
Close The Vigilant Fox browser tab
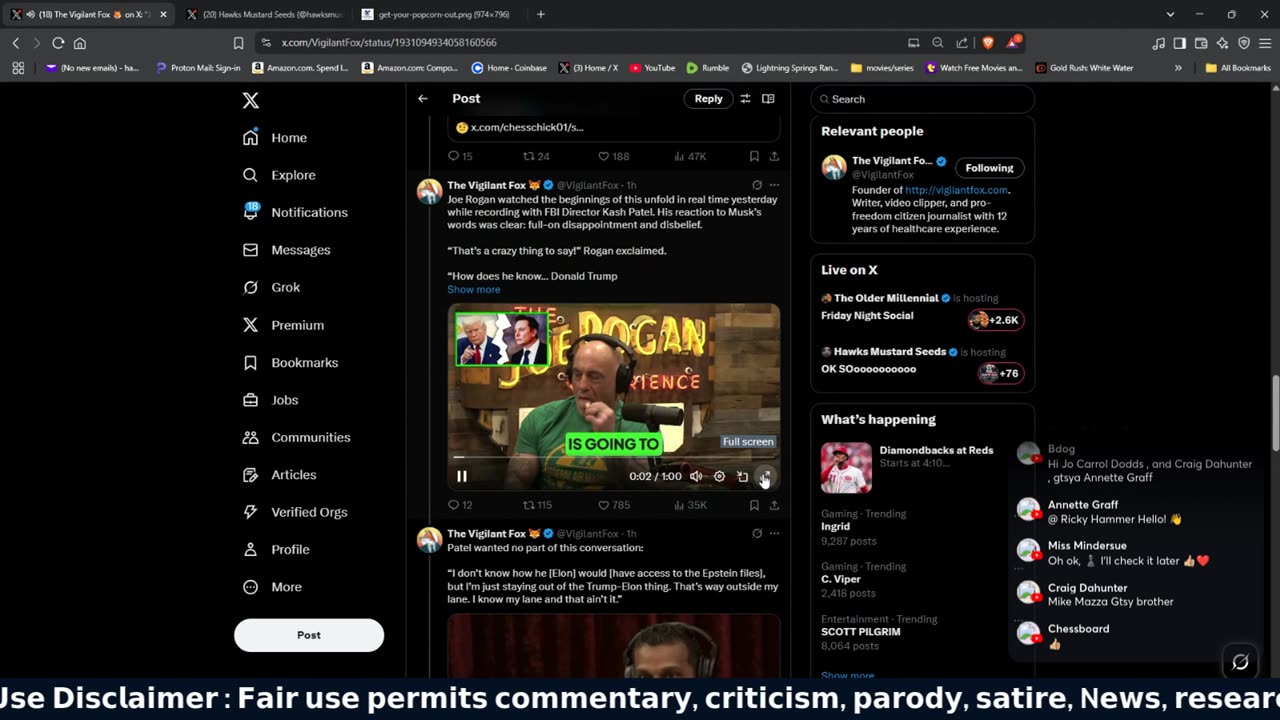coord(163,14)
